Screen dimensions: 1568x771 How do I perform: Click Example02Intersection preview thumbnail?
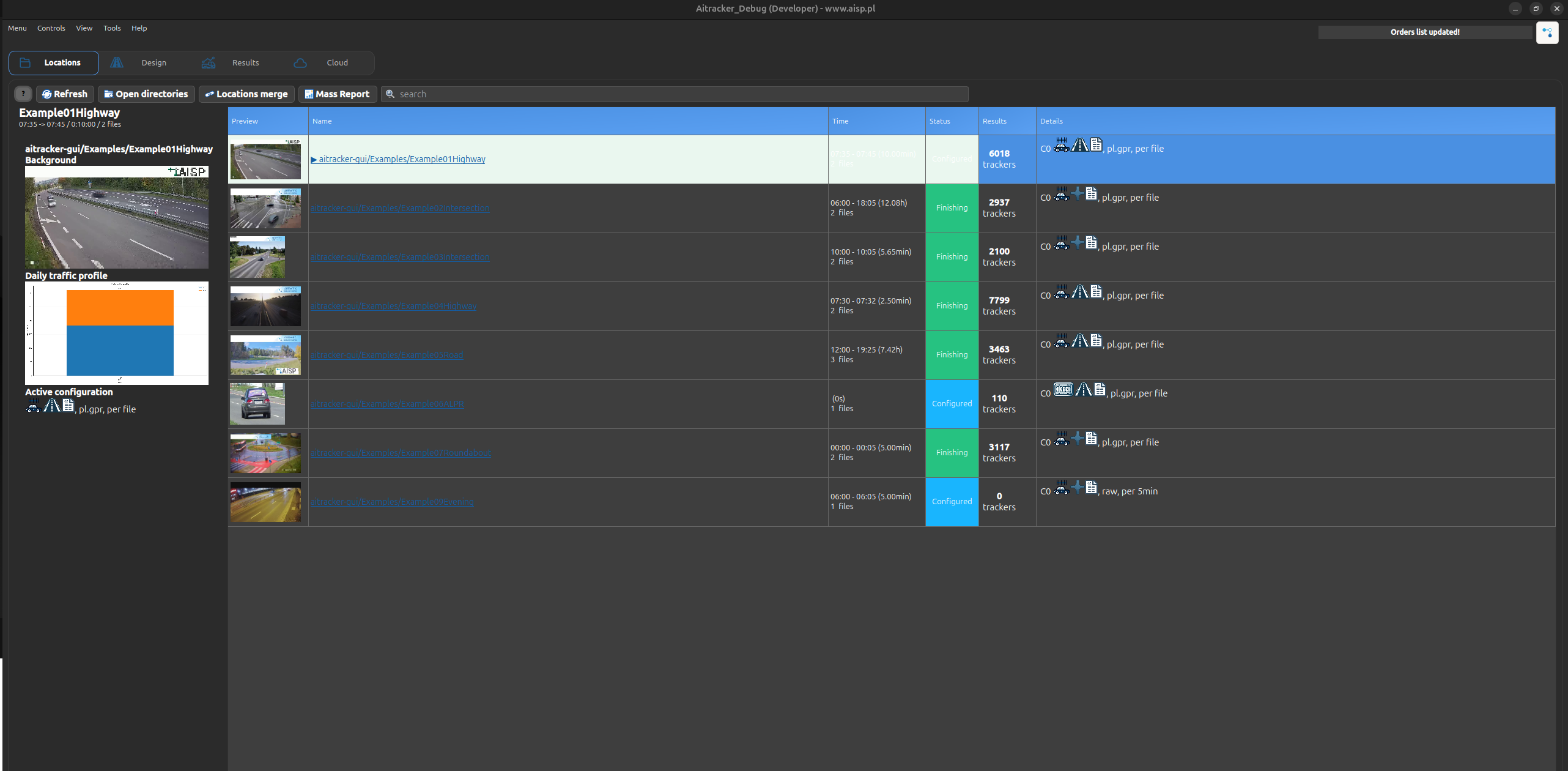(x=265, y=208)
